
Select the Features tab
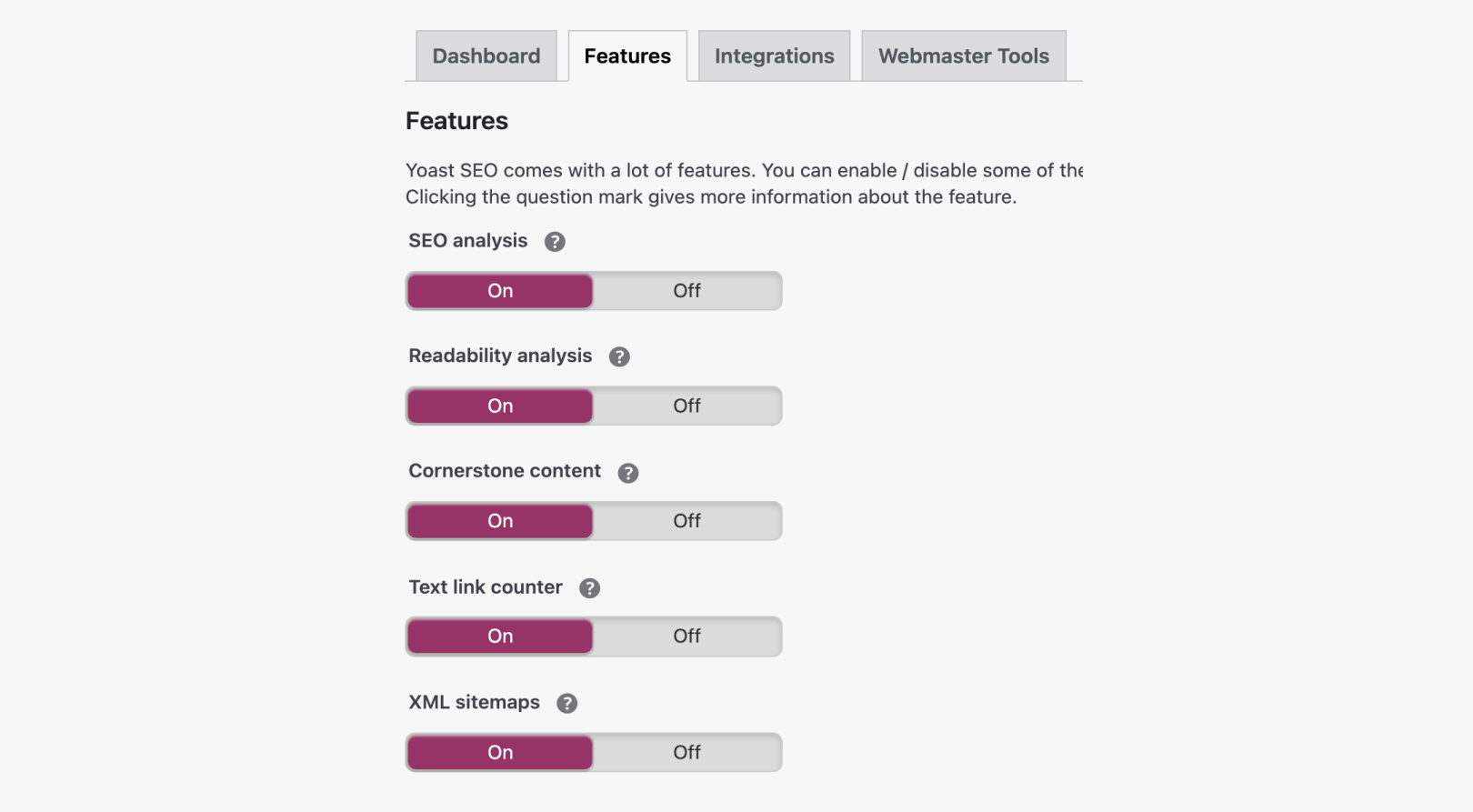627,56
